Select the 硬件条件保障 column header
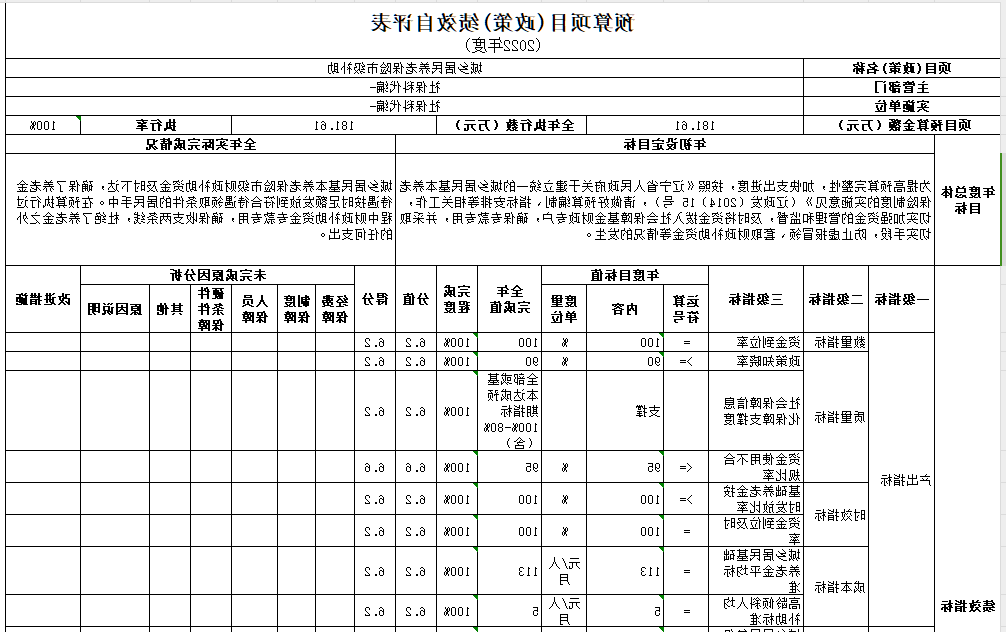The height and width of the screenshot is (632, 1006). point(210,309)
